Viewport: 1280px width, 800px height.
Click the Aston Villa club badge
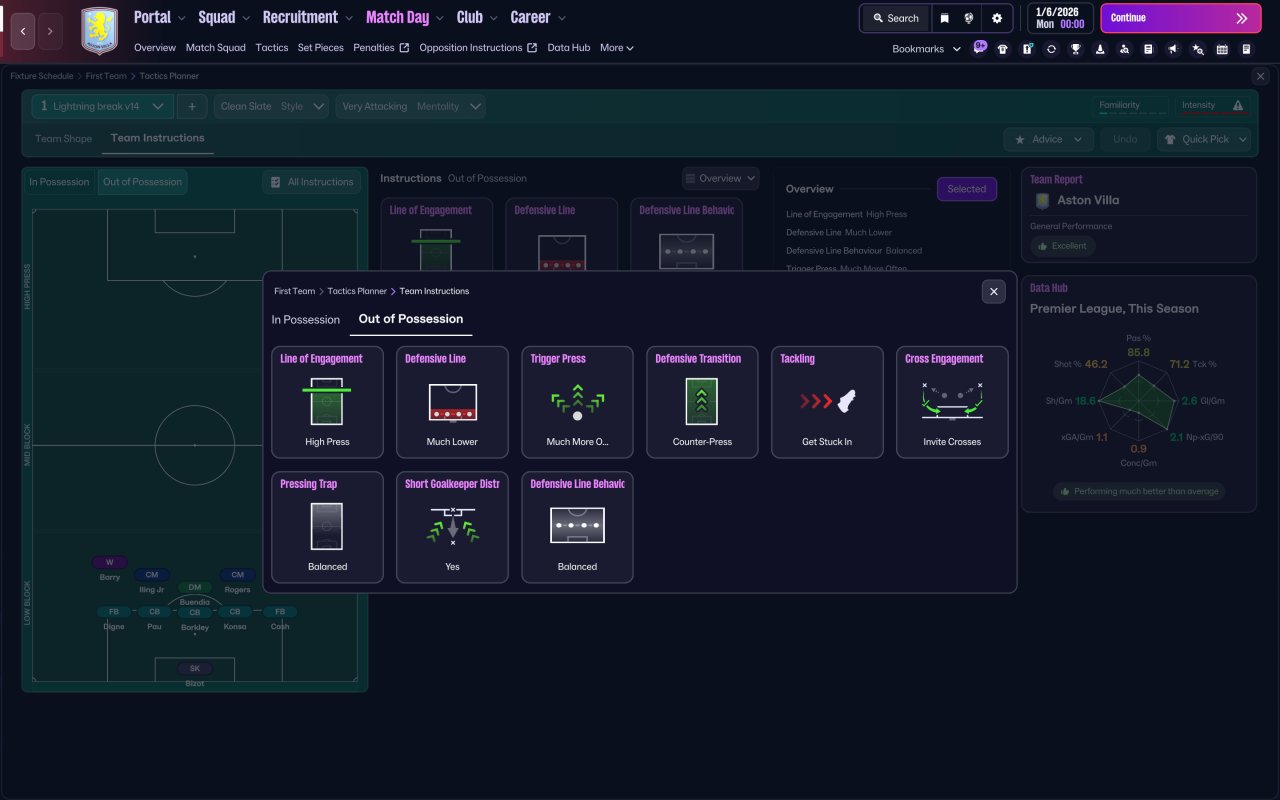pyautogui.click(x=99, y=31)
